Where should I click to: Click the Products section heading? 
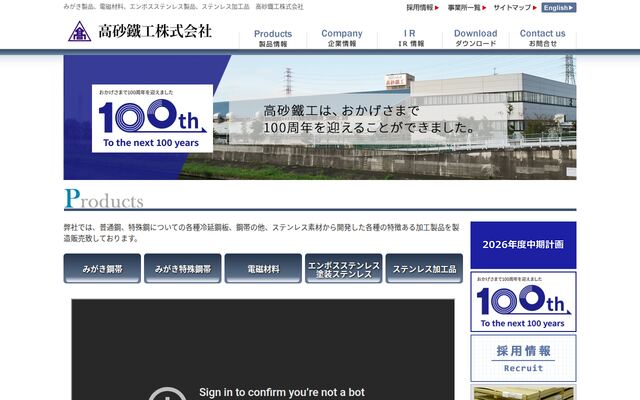click(x=104, y=199)
